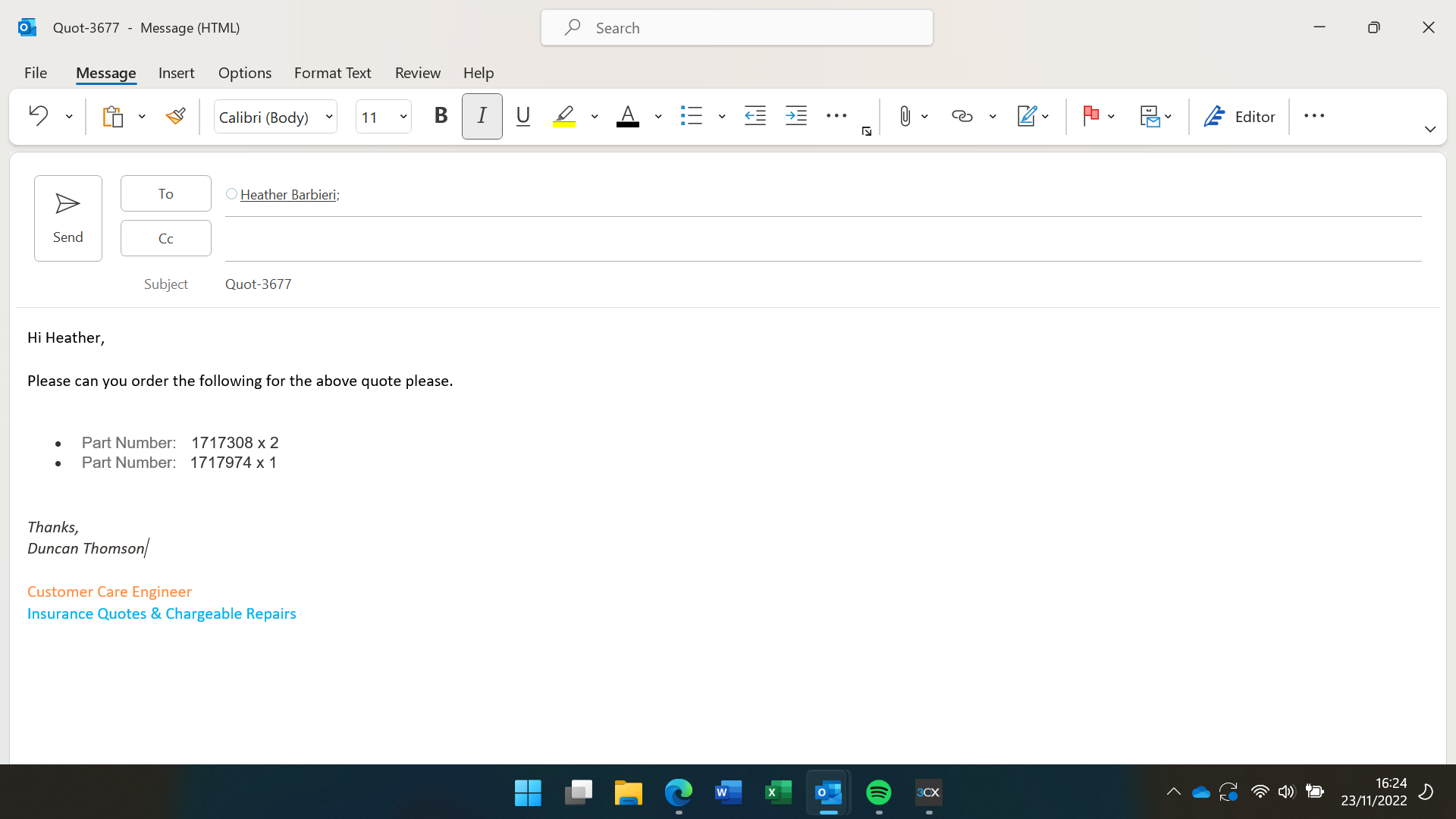This screenshot has height=819, width=1456.
Task: Expand the font size 11 dropdown
Action: tap(403, 117)
